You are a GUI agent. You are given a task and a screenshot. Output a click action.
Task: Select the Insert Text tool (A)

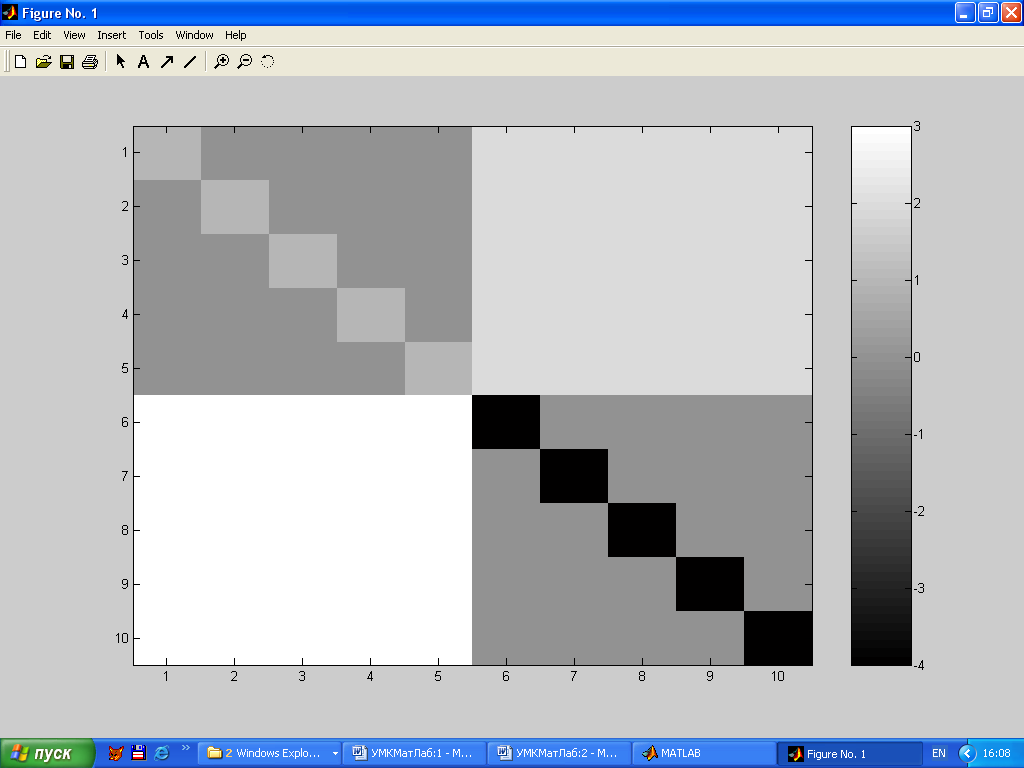click(143, 62)
